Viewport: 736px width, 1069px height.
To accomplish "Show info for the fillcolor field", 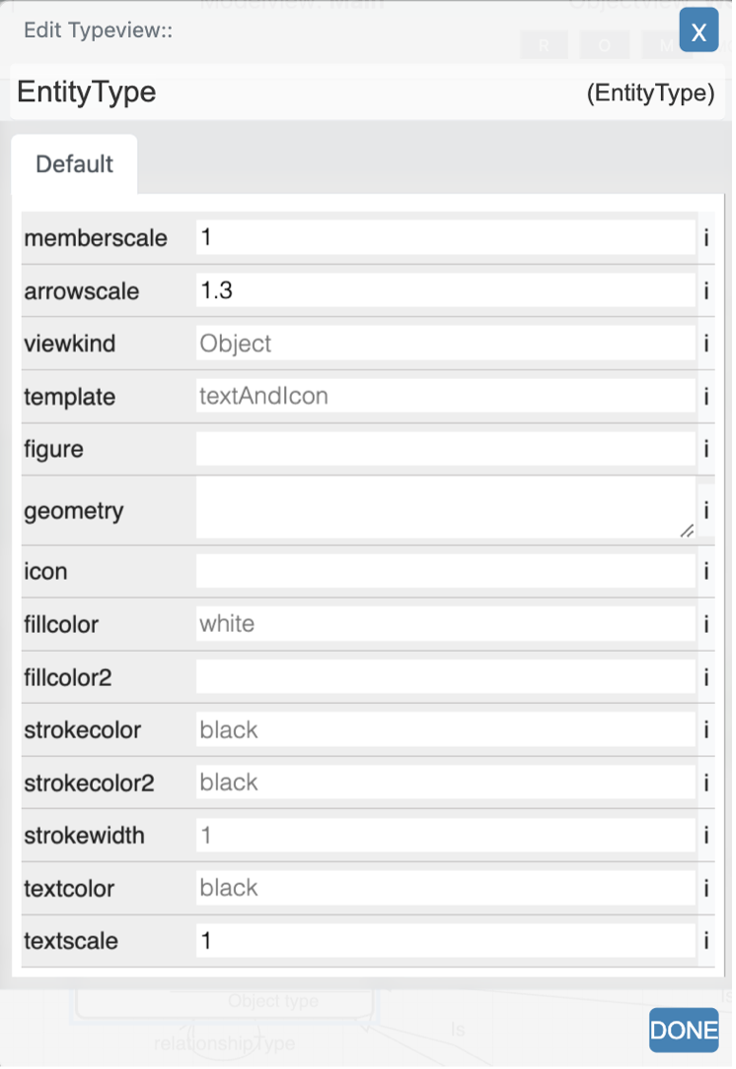I will pos(706,624).
